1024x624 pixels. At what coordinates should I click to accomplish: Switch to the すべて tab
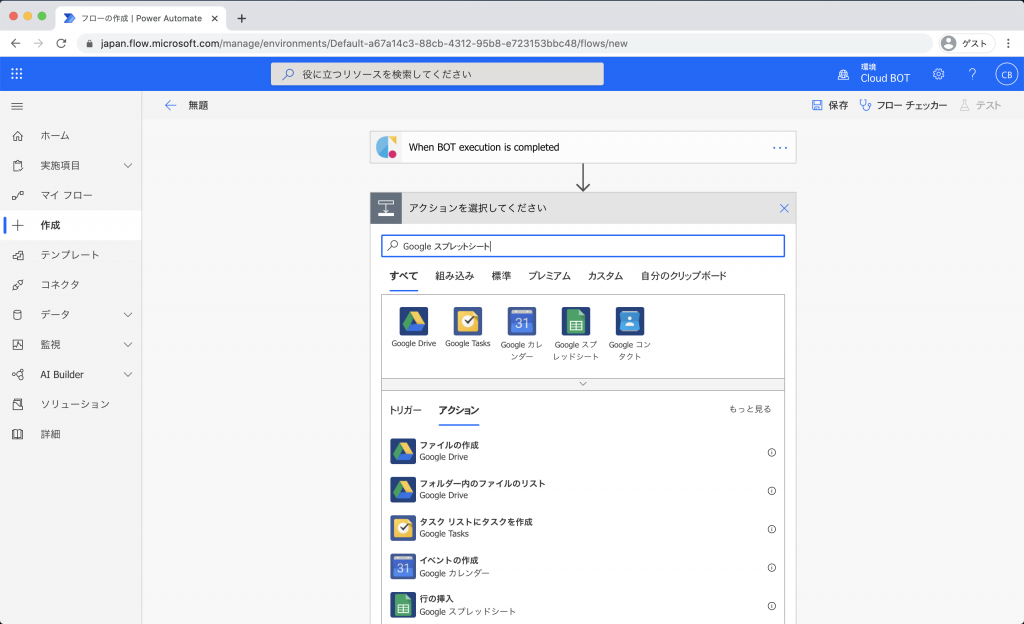(x=404, y=276)
